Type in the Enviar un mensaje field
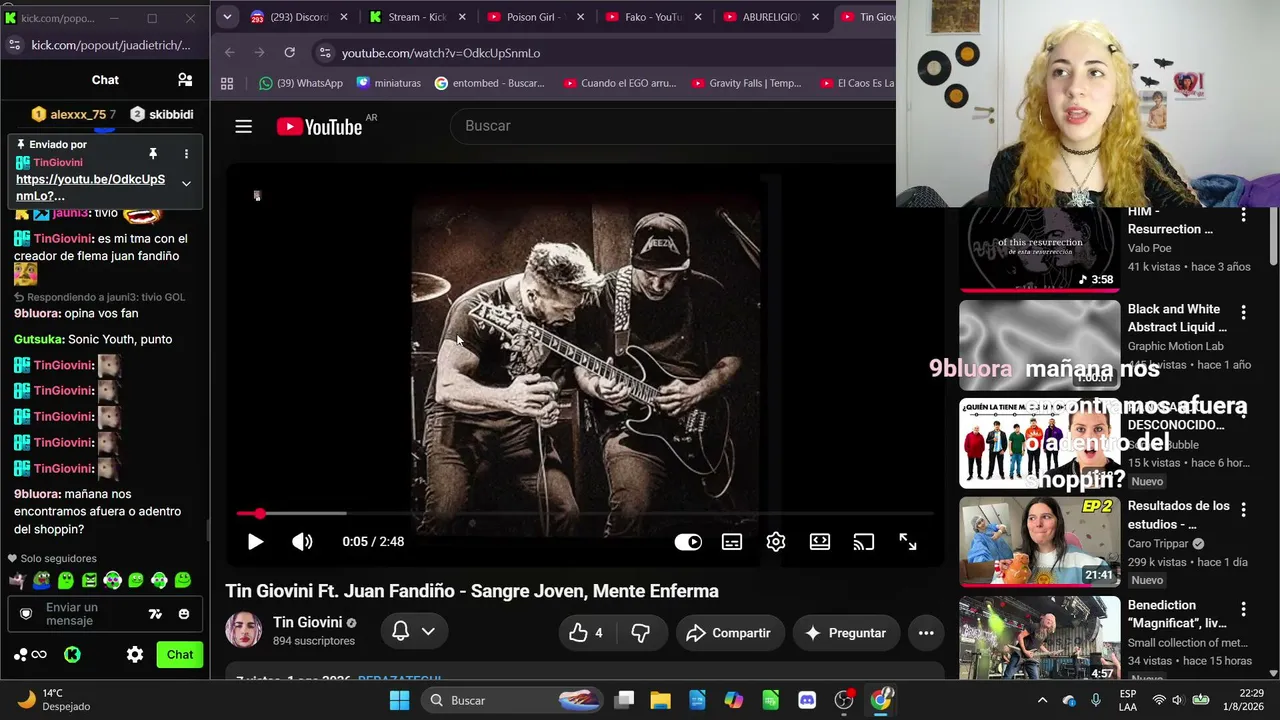This screenshot has height=720, width=1280. [x=90, y=614]
